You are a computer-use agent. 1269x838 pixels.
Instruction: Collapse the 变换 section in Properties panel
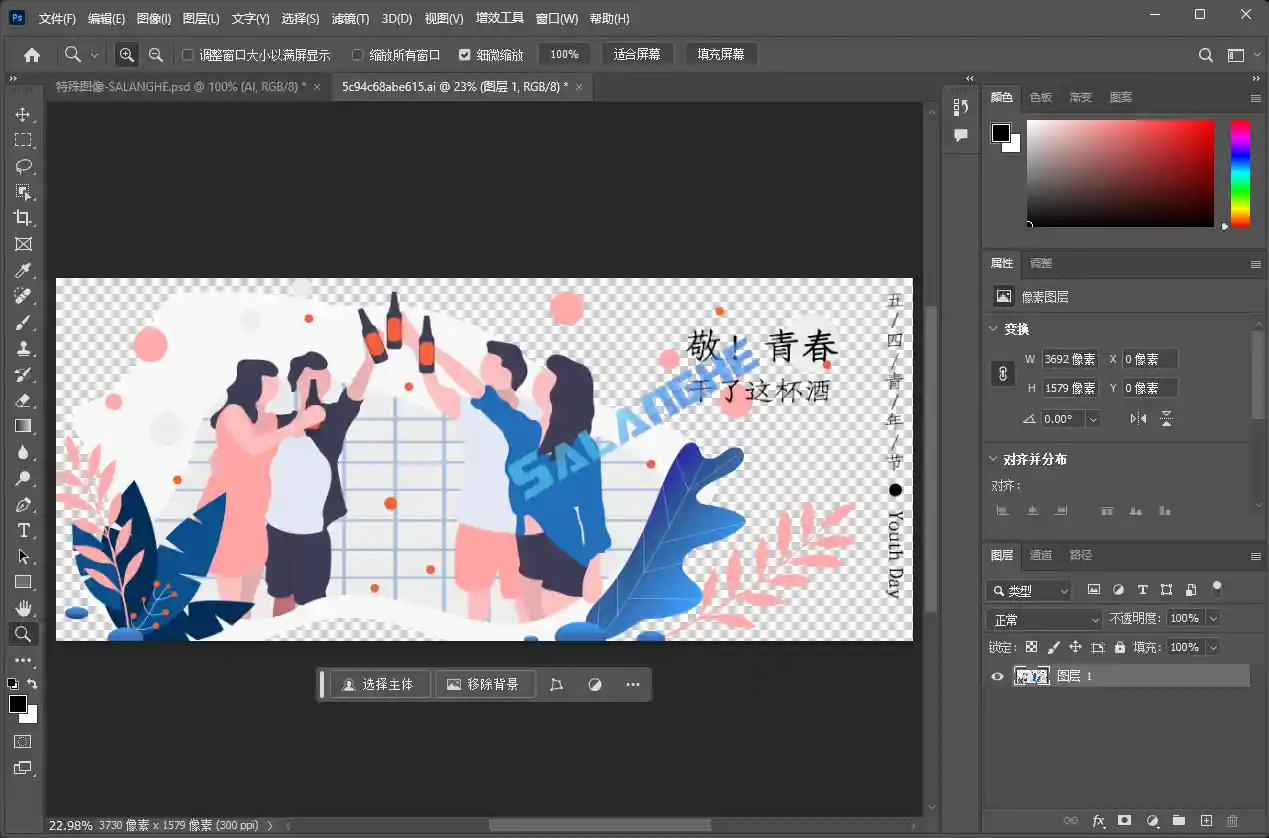[992, 328]
